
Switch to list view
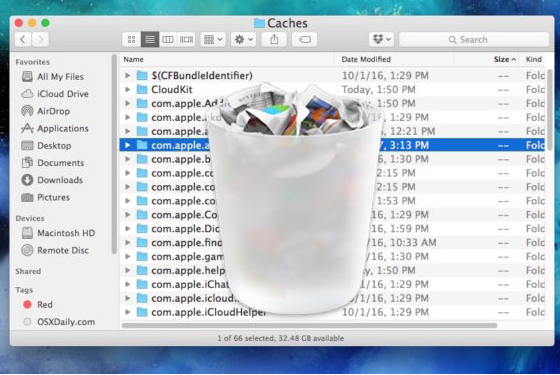coord(150,39)
